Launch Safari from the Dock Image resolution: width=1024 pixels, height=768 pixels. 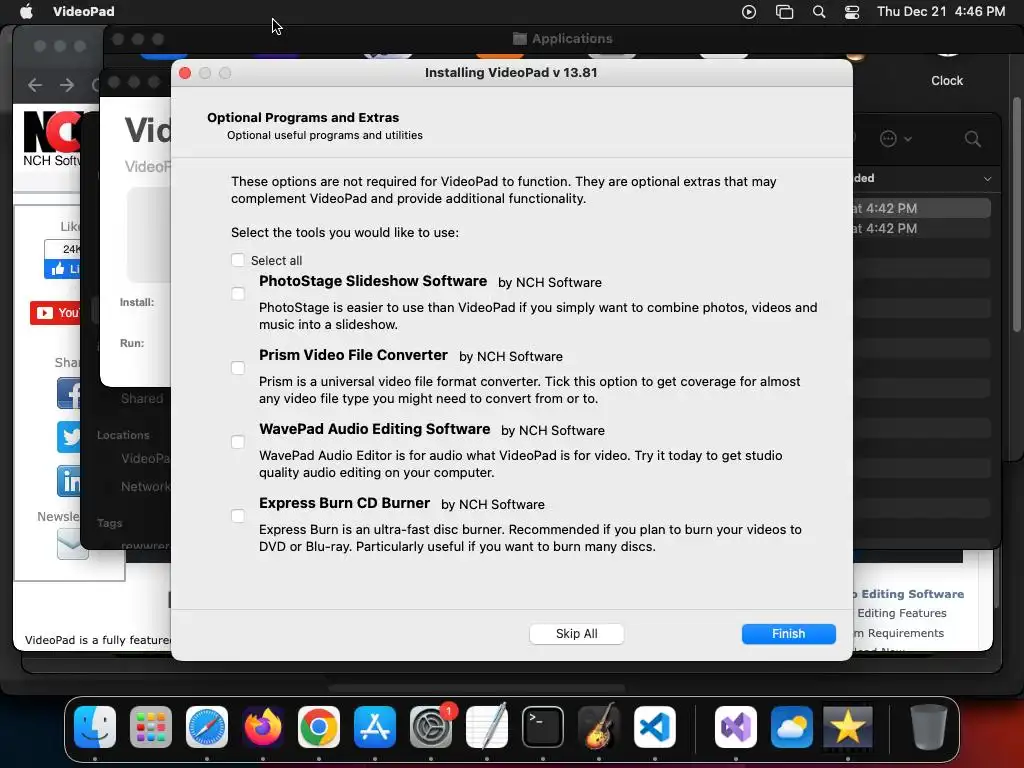(x=207, y=727)
